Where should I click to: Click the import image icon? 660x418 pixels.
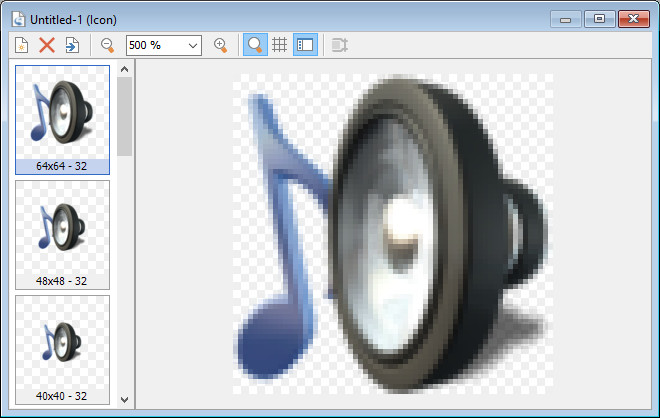72,45
